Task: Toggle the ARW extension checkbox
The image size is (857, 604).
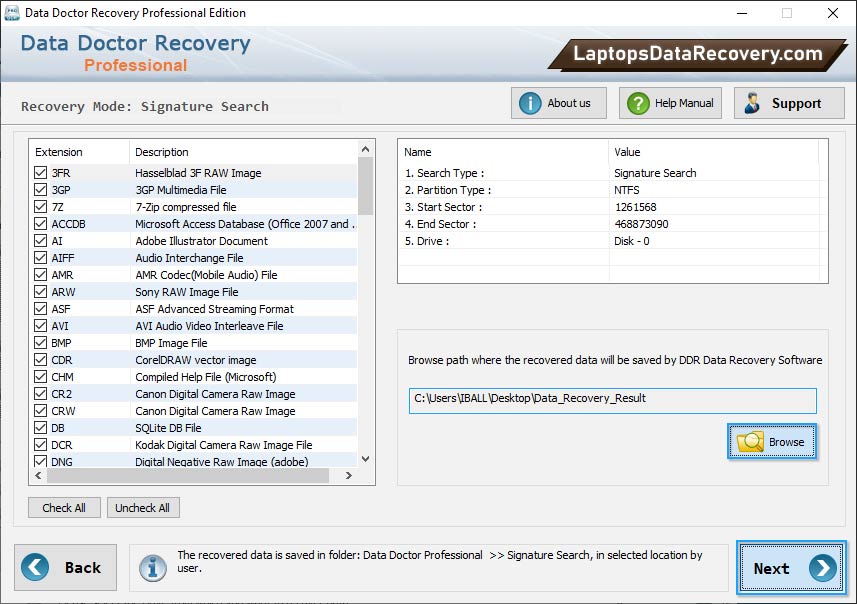Action: 40,291
